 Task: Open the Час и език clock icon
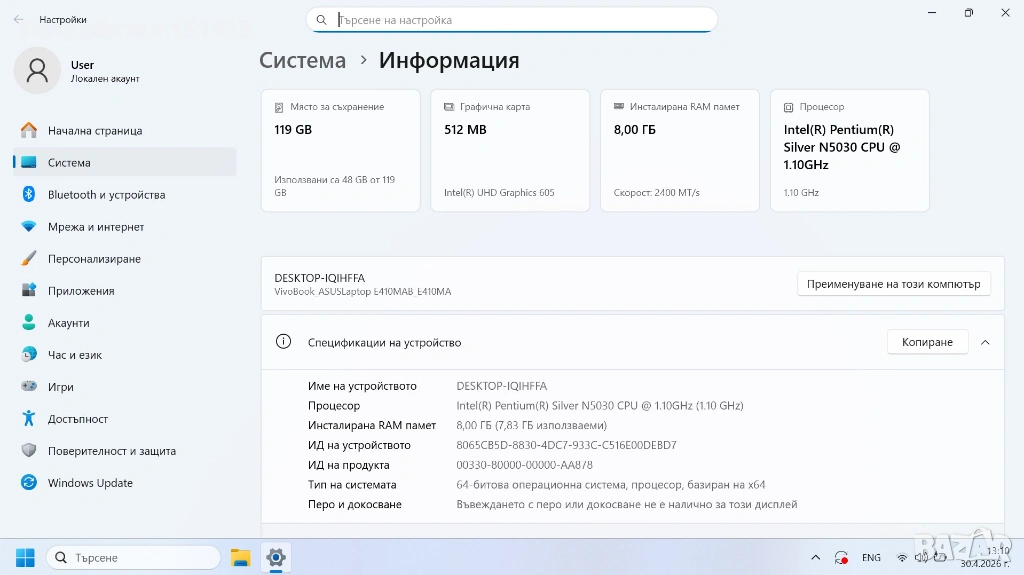(x=29, y=354)
